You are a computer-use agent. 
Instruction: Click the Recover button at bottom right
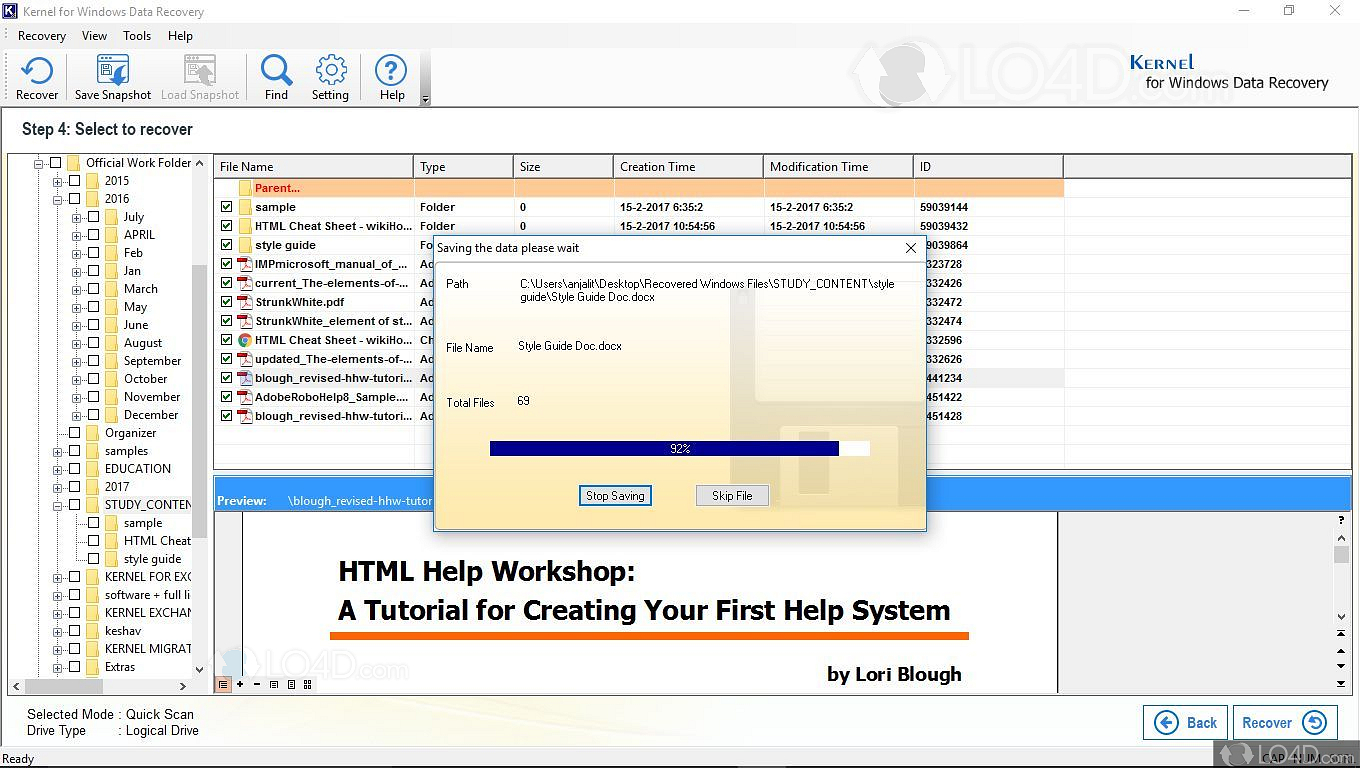point(1284,723)
